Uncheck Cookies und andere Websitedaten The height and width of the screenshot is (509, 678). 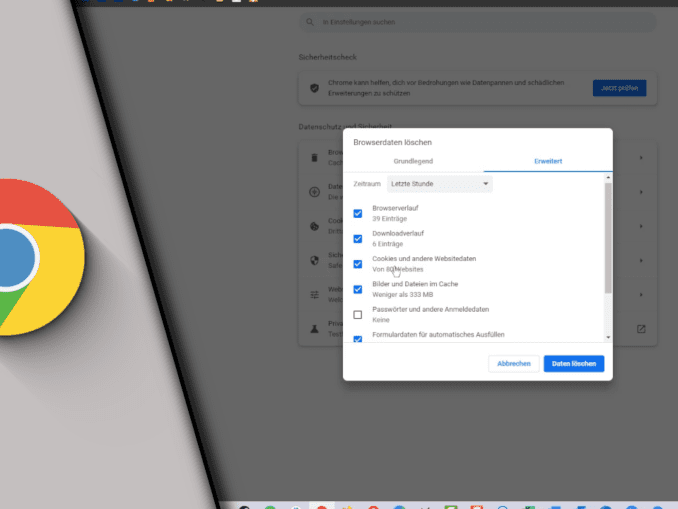(358, 264)
